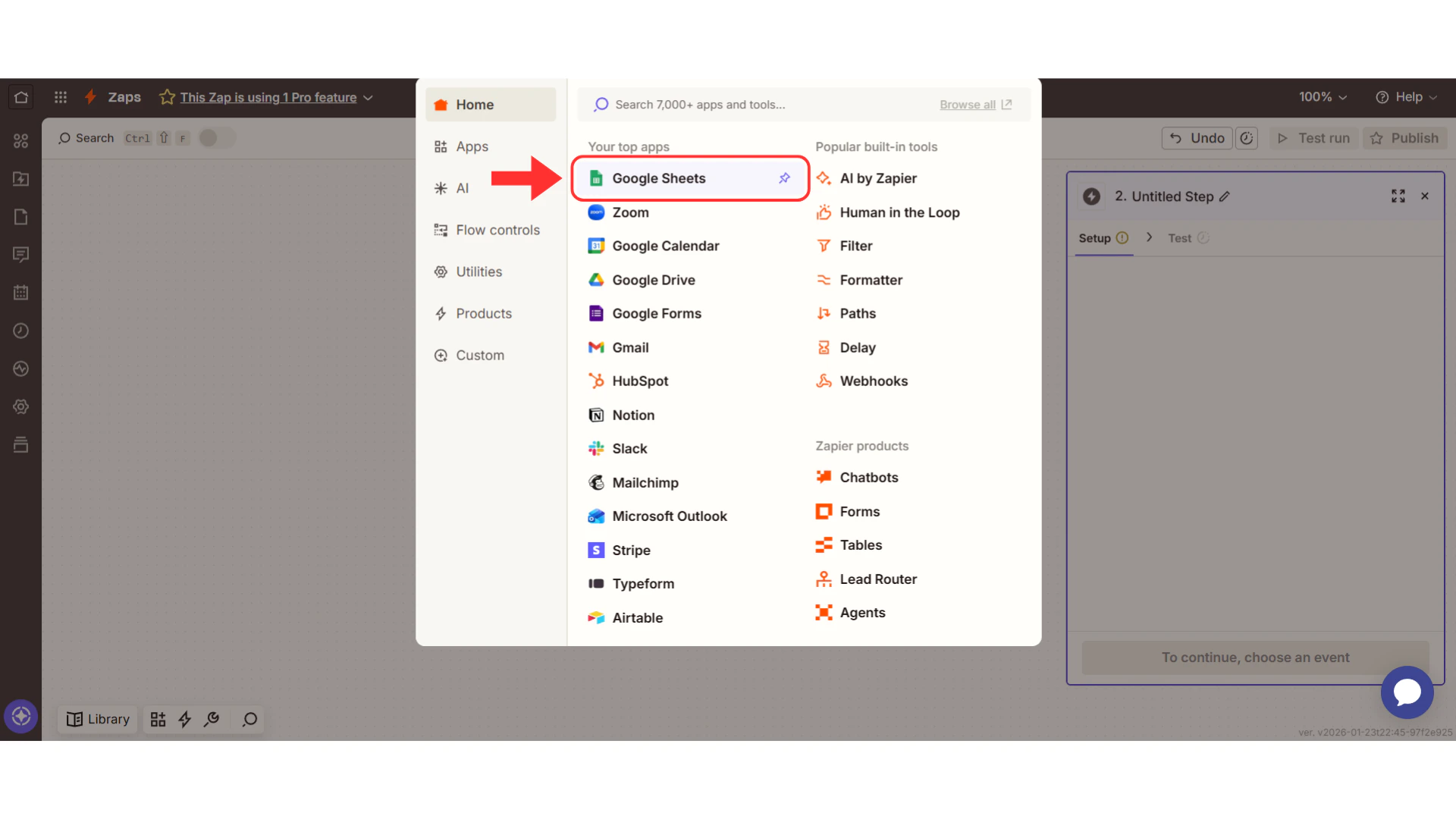The image size is (1456, 819).
Task: Open the Pro feature dropdown in the header
Action: coord(369,97)
